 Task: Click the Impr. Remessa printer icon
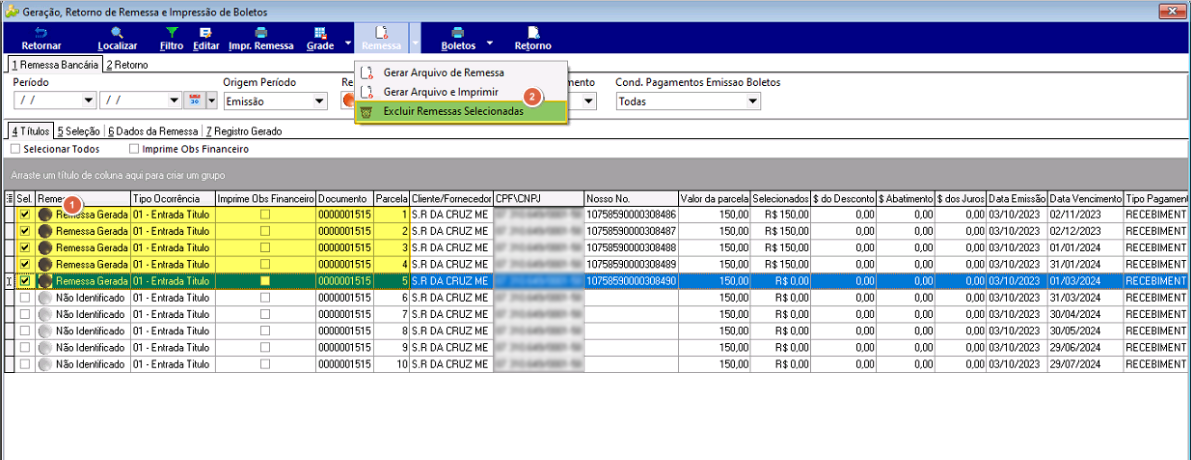click(x=261, y=33)
